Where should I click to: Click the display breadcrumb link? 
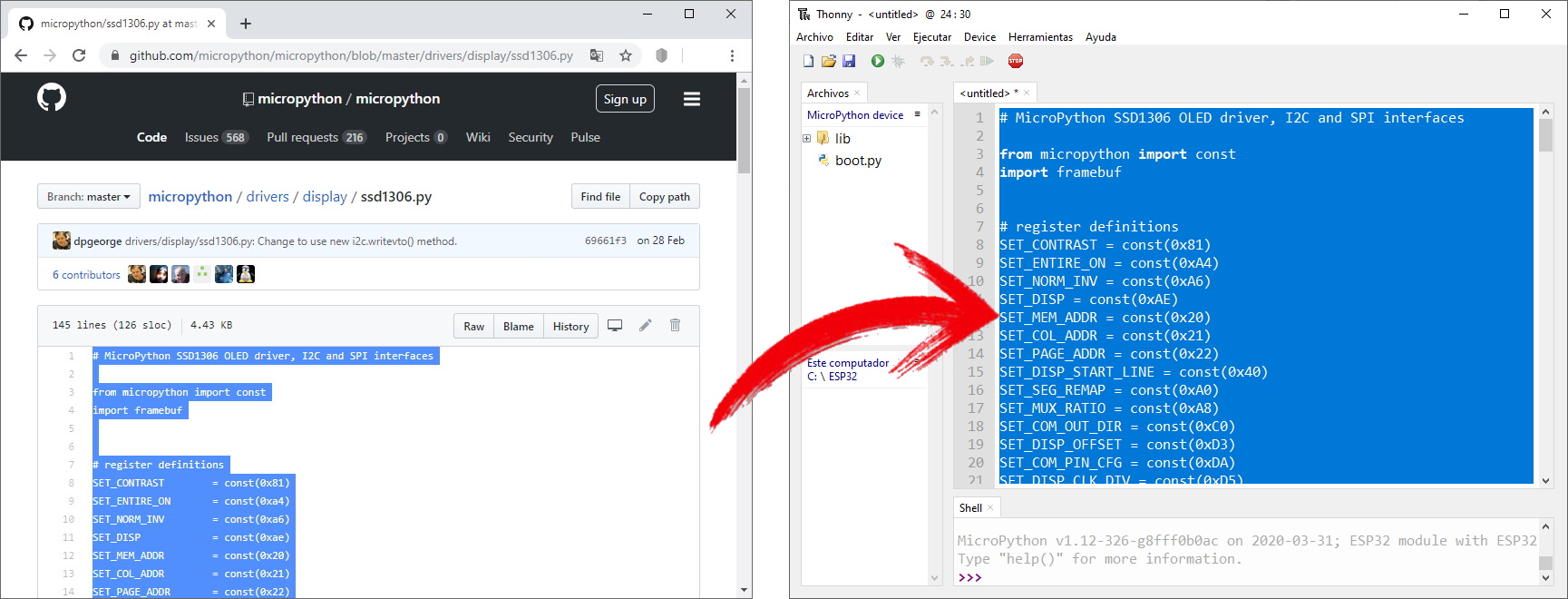[325, 196]
